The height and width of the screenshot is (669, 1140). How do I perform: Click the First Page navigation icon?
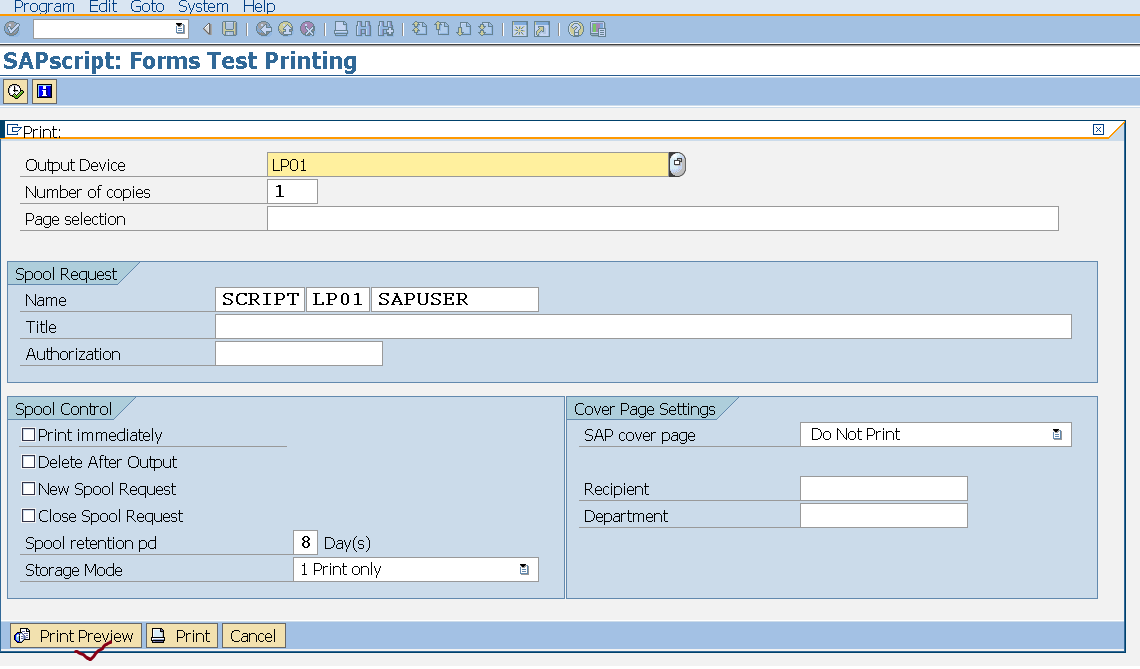coord(420,29)
